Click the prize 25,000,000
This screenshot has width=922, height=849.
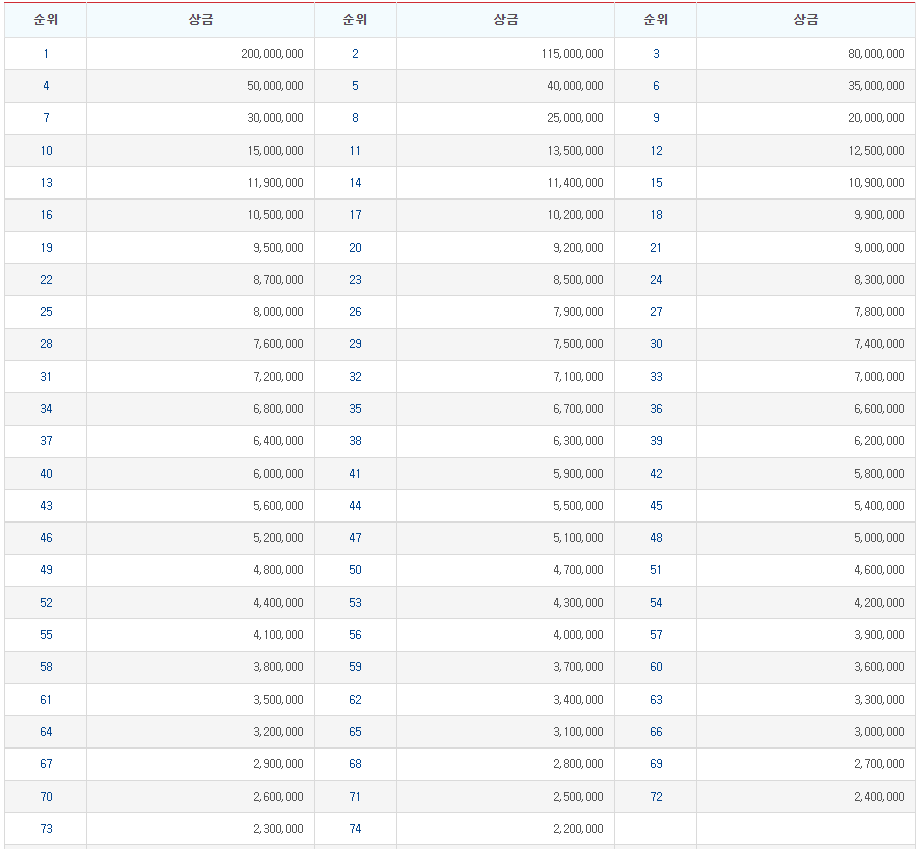pos(575,118)
